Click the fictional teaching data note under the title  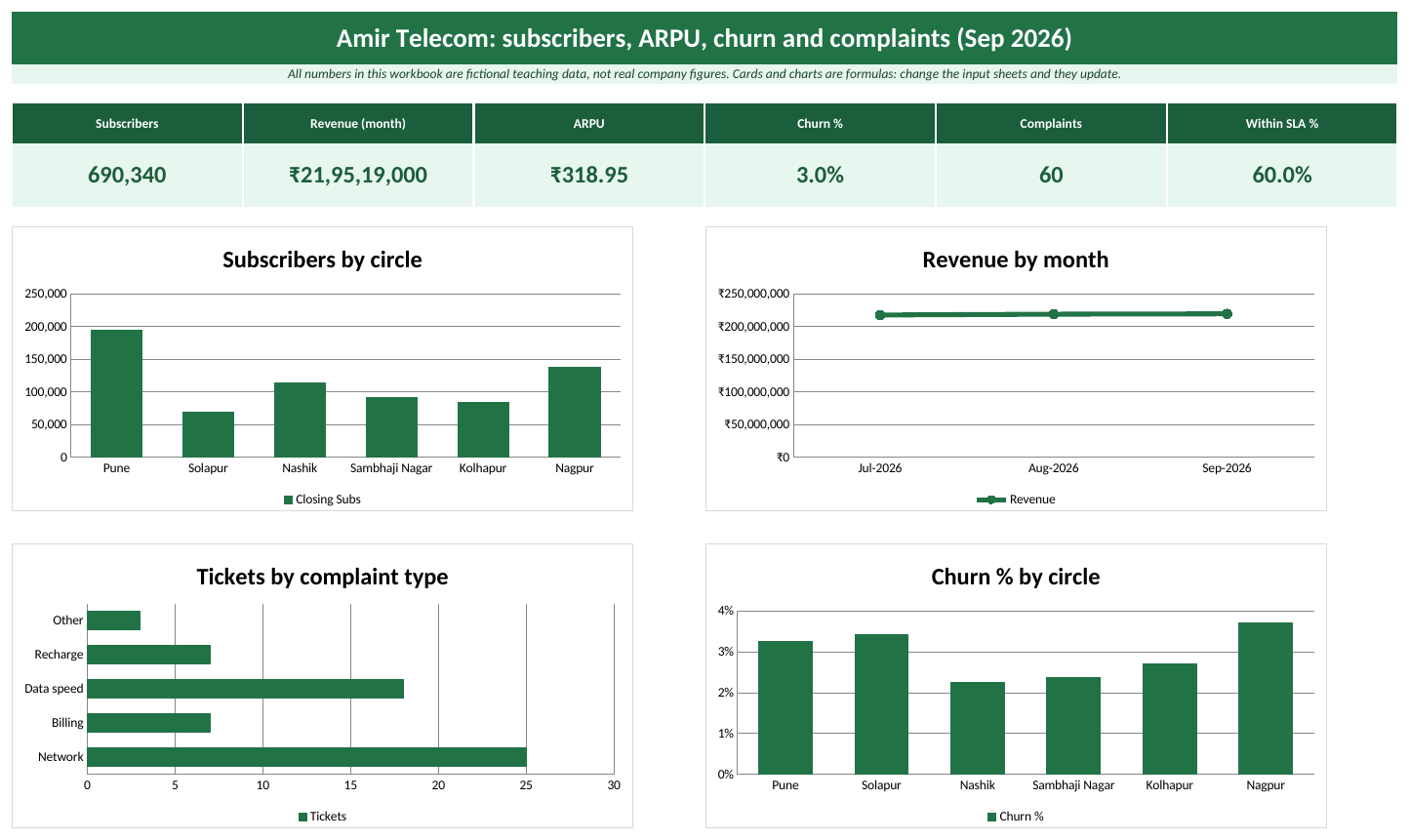704,74
